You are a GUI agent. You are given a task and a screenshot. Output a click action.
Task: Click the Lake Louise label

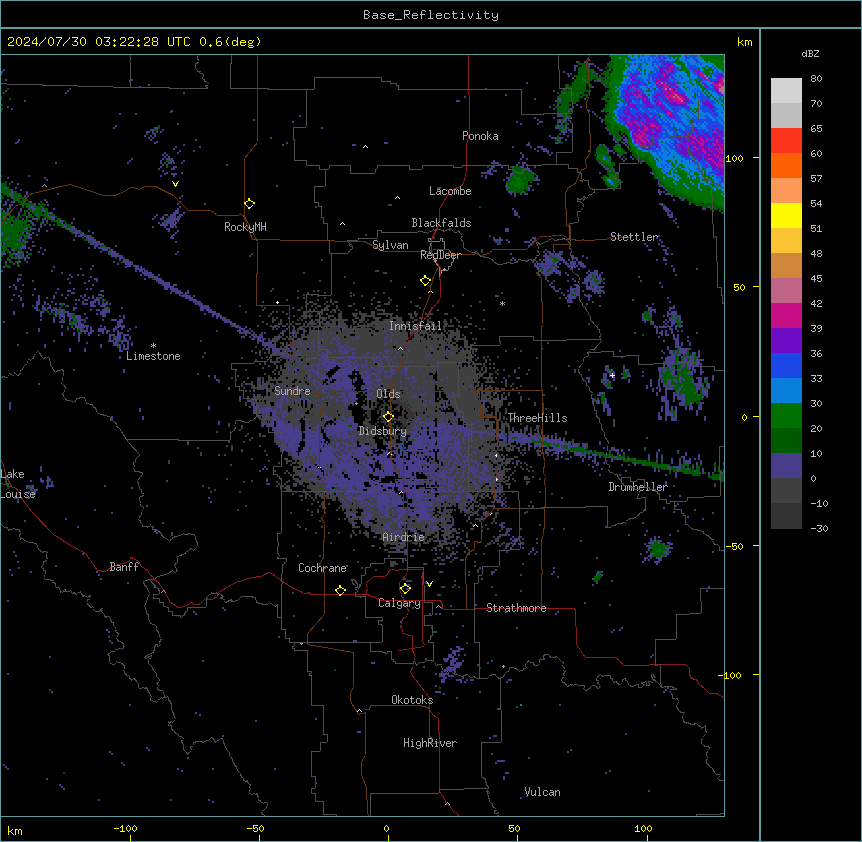tap(18, 484)
